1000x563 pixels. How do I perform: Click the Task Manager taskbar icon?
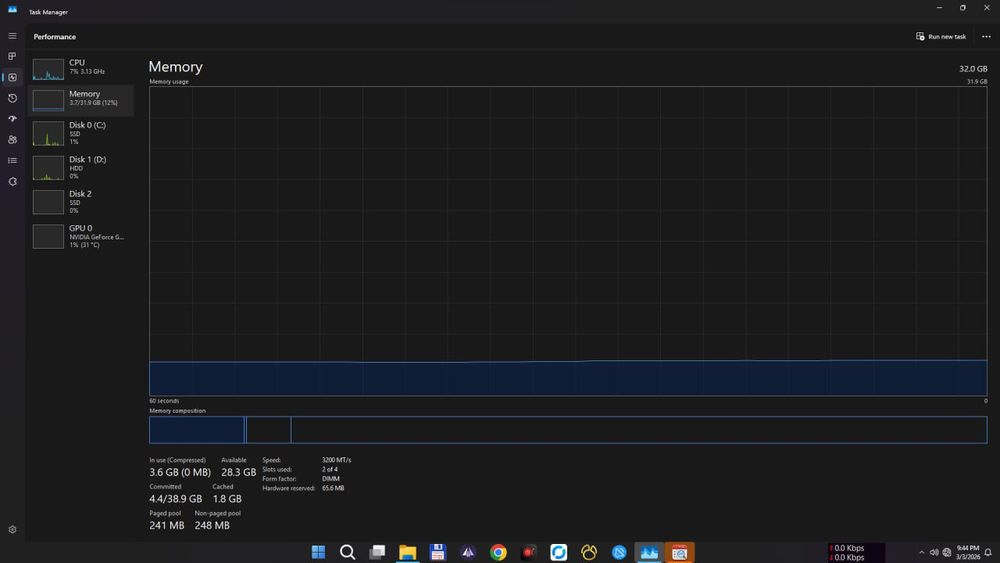click(x=649, y=552)
